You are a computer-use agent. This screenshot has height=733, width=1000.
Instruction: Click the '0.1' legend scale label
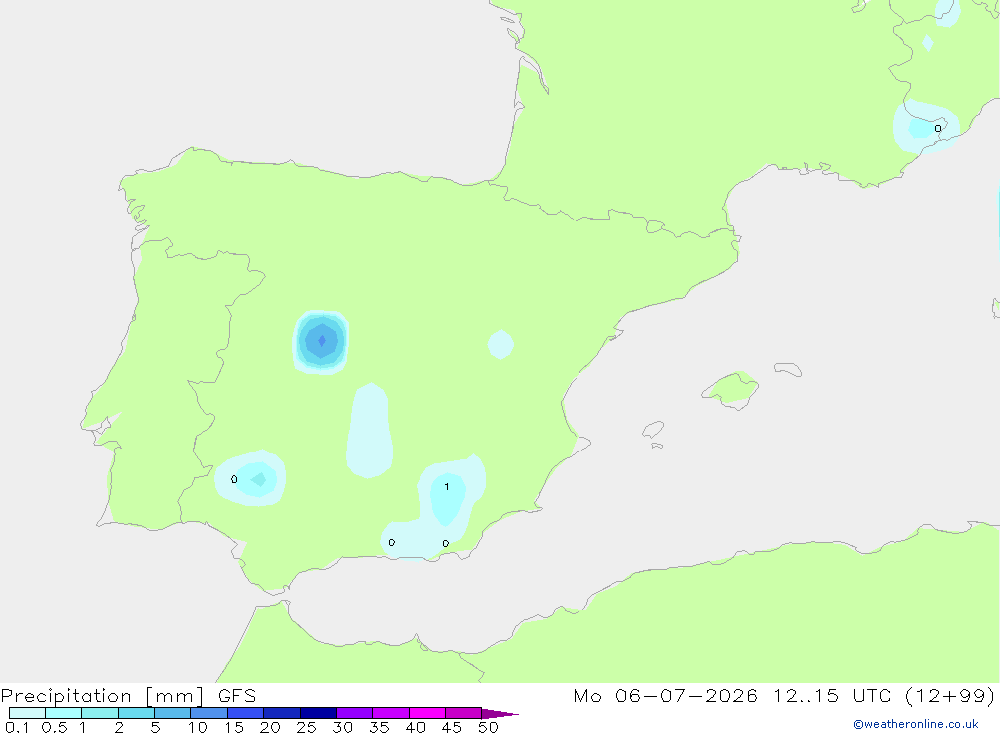coord(17,727)
